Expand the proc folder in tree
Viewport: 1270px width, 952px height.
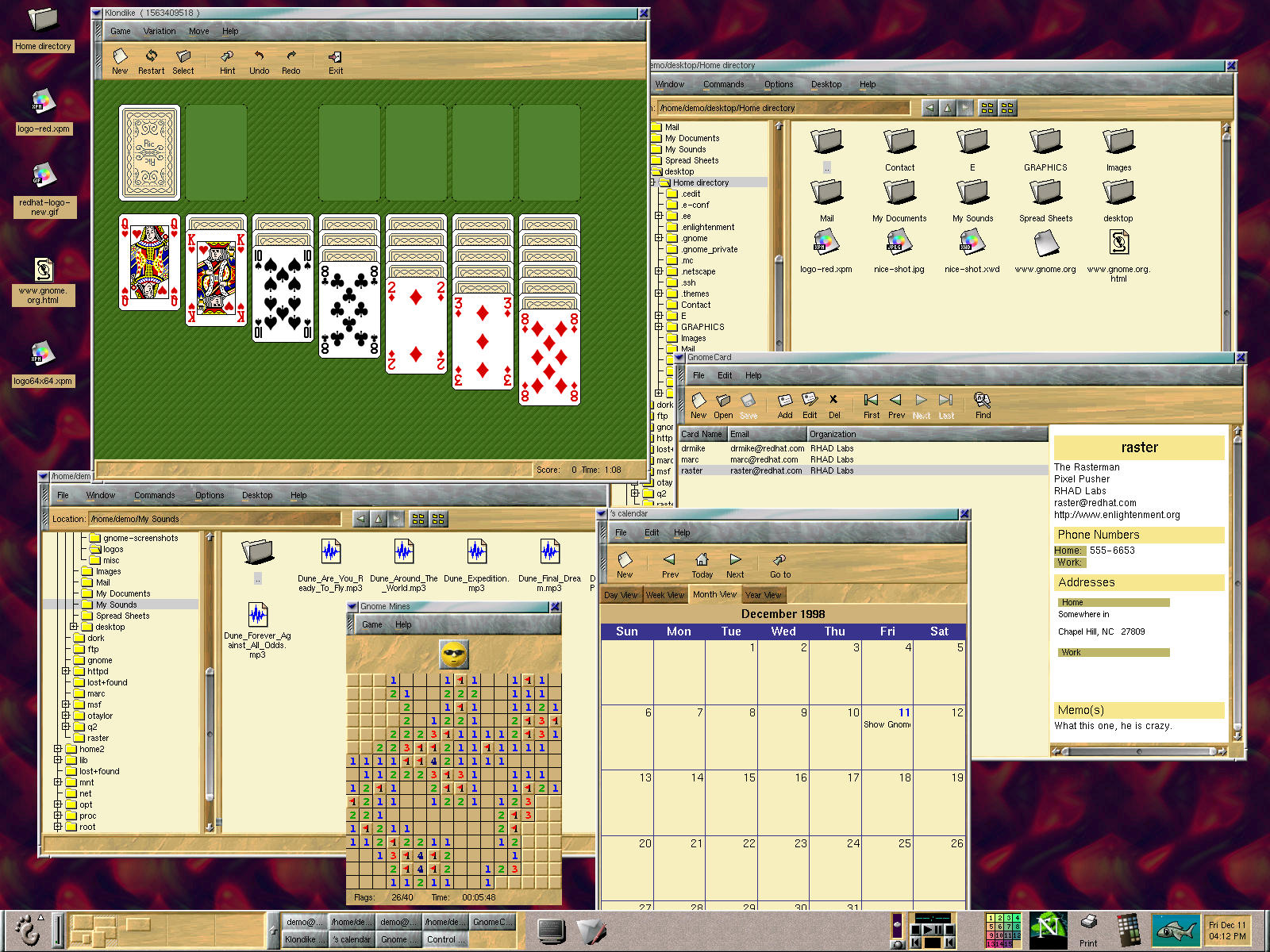58,816
